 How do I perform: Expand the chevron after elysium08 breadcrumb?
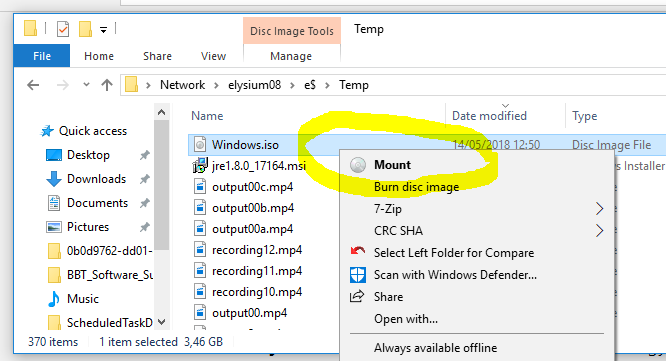(292, 85)
